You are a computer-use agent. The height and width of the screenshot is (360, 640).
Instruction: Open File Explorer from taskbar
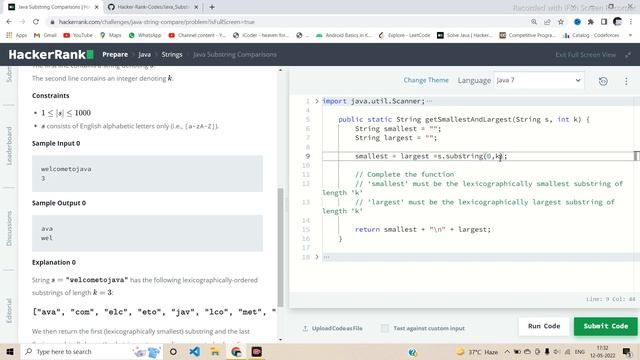coord(215,351)
